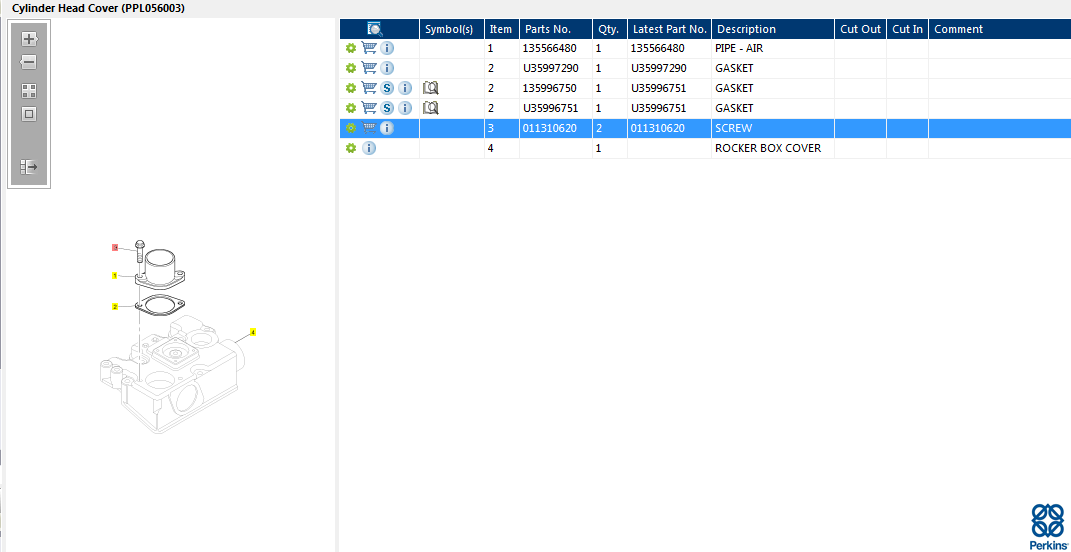This screenshot has width=1071, height=552.
Task: Sort by Qty. column header
Action: click(609, 29)
